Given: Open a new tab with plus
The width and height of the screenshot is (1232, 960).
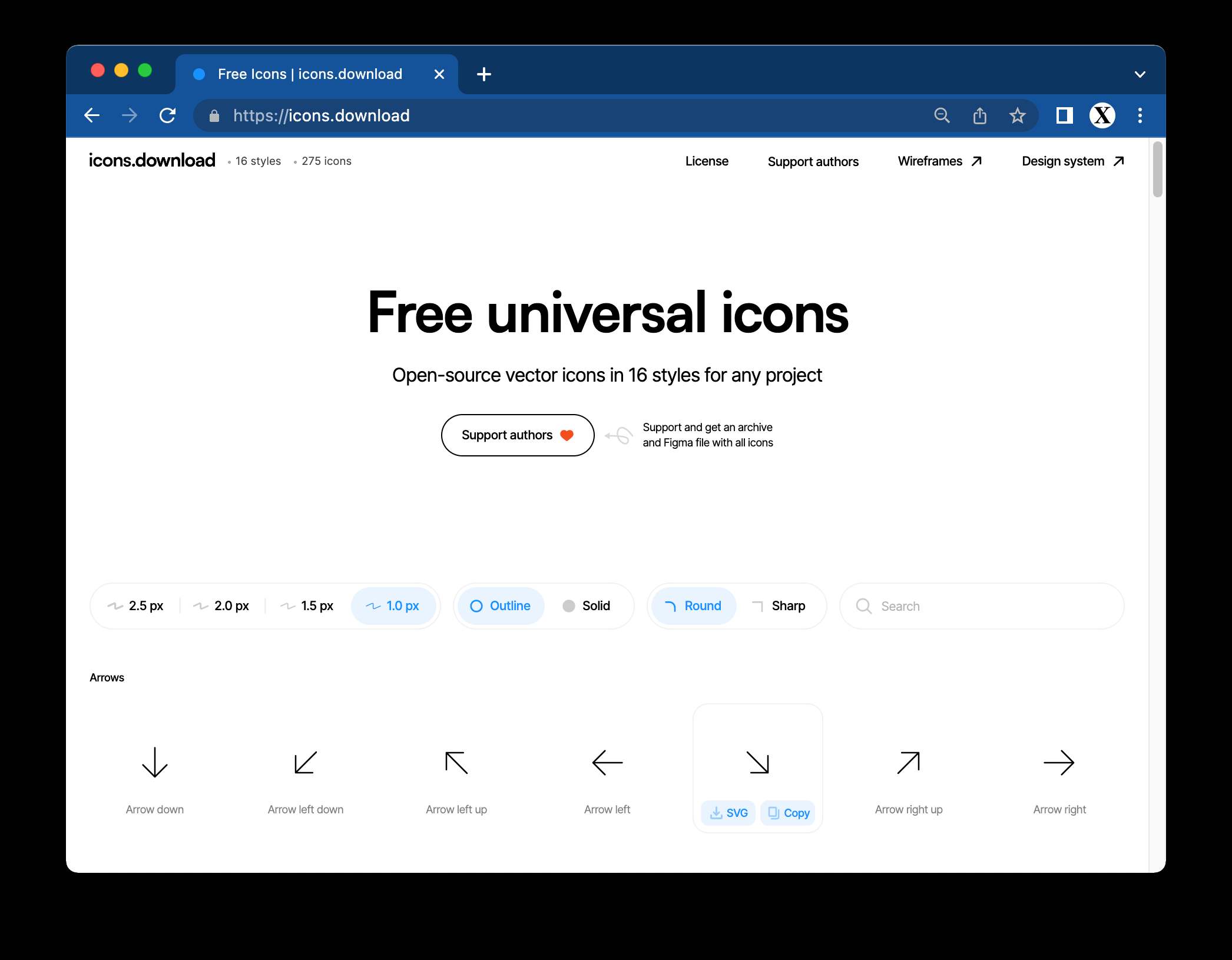Looking at the screenshot, I should [484, 74].
